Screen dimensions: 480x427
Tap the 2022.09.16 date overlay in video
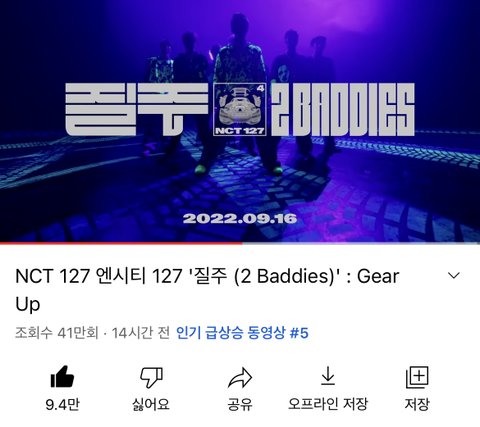(240, 219)
